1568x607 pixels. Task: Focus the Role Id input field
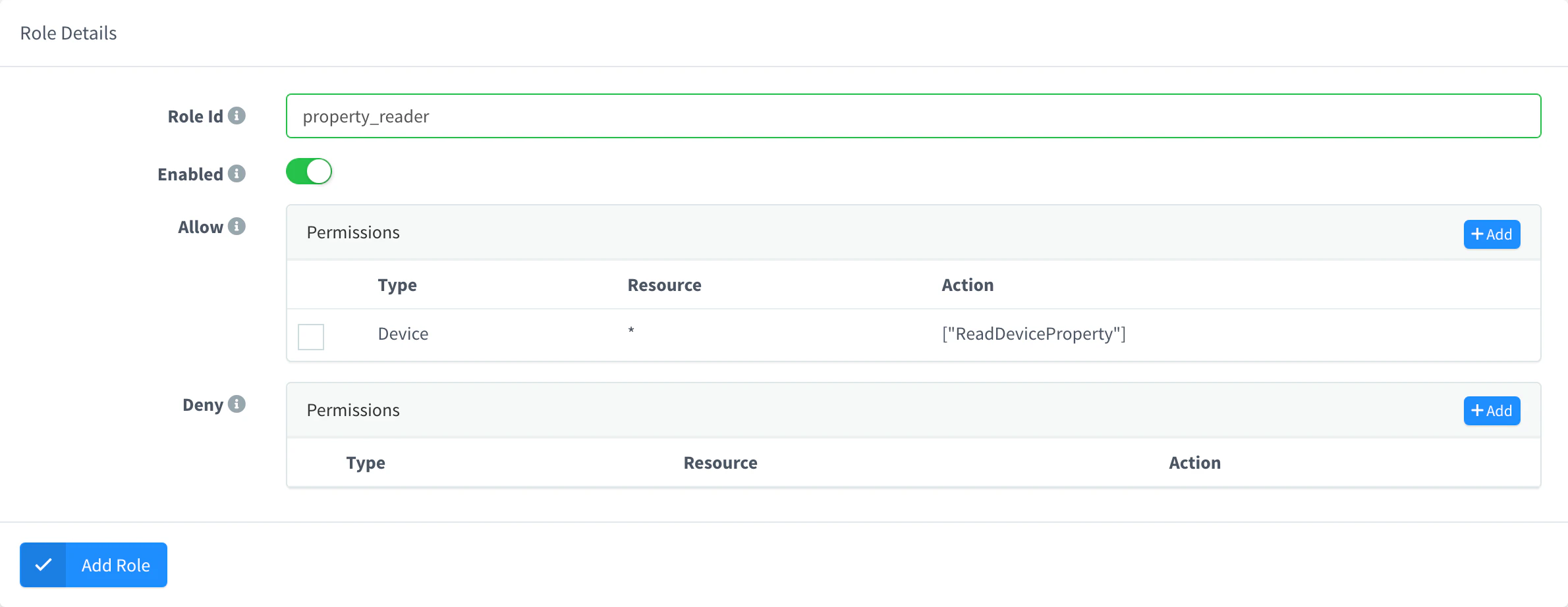[x=913, y=116]
